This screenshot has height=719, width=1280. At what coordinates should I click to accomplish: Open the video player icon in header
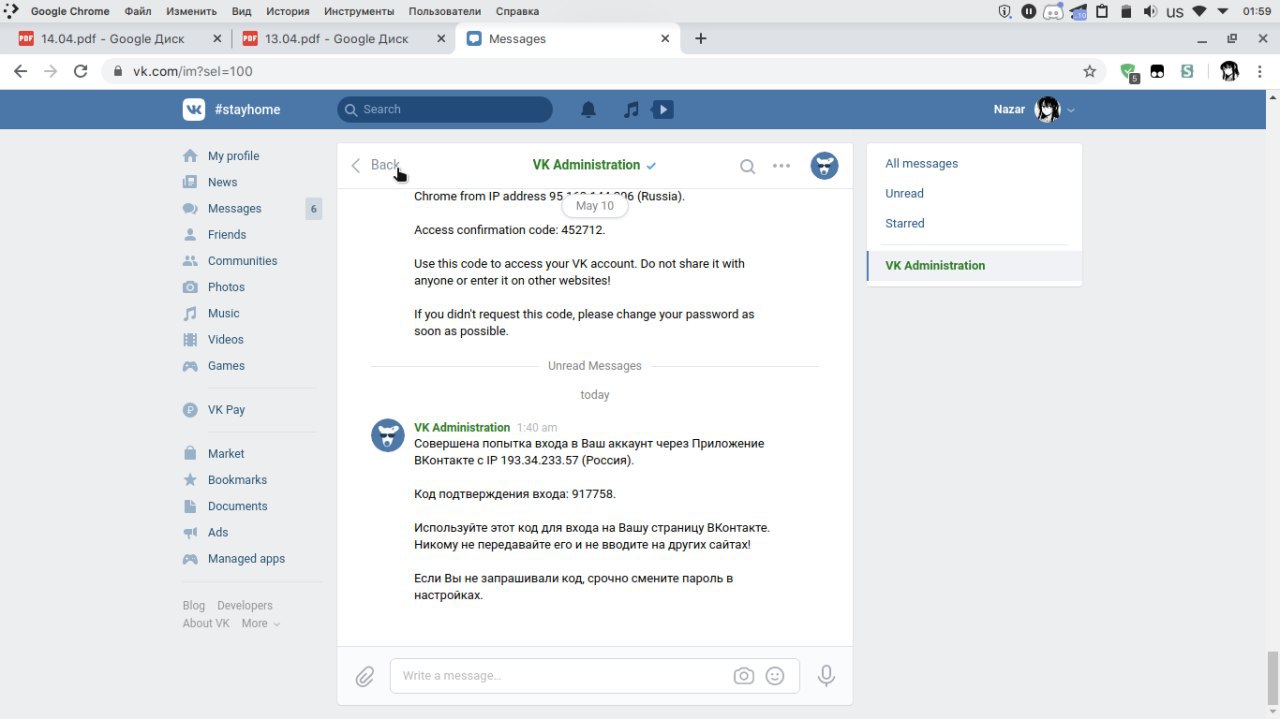[x=662, y=110]
